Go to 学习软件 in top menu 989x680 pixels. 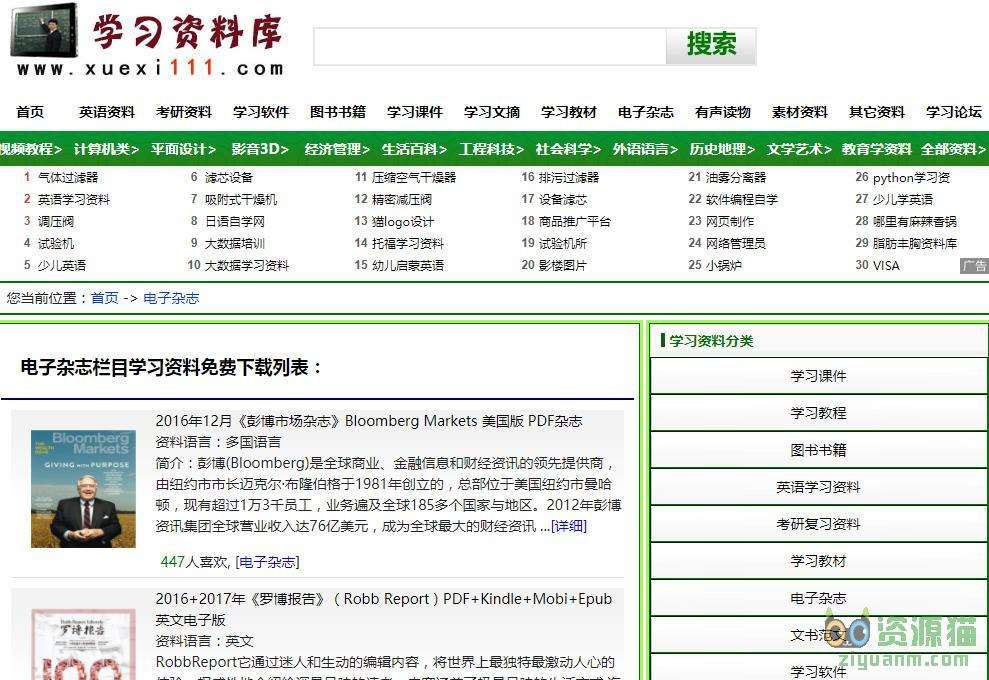pyautogui.click(x=260, y=112)
